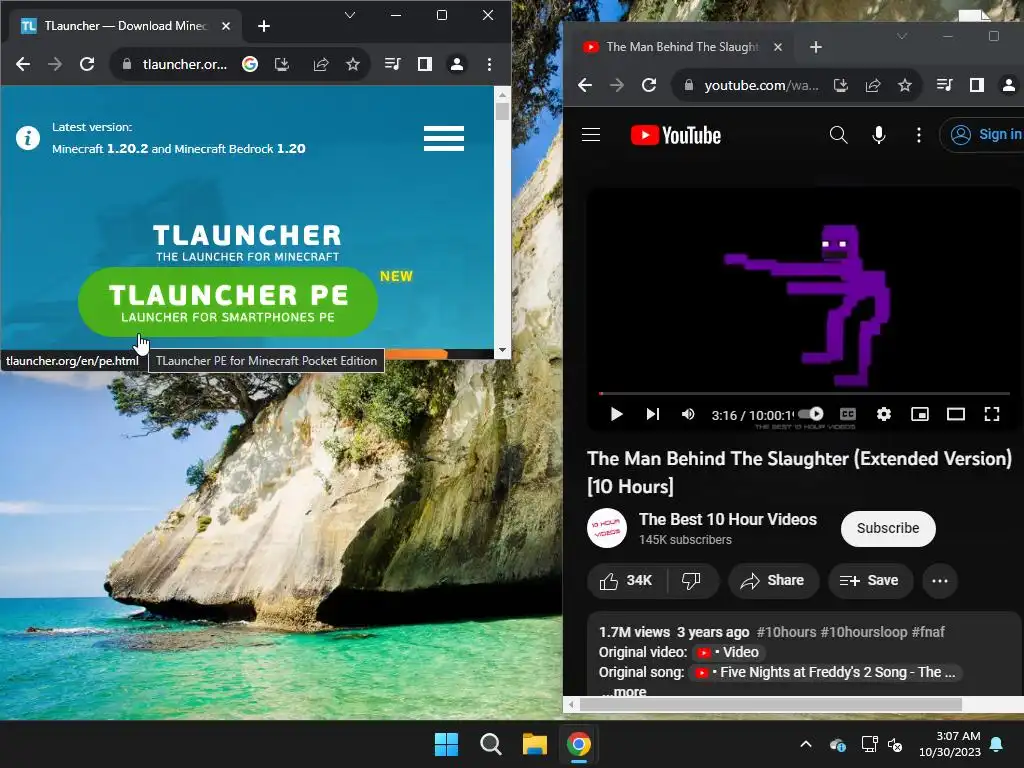This screenshot has height=768, width=1024.
Task: Click install app icon in TLauncher address bar
Action: coord(282,64)
